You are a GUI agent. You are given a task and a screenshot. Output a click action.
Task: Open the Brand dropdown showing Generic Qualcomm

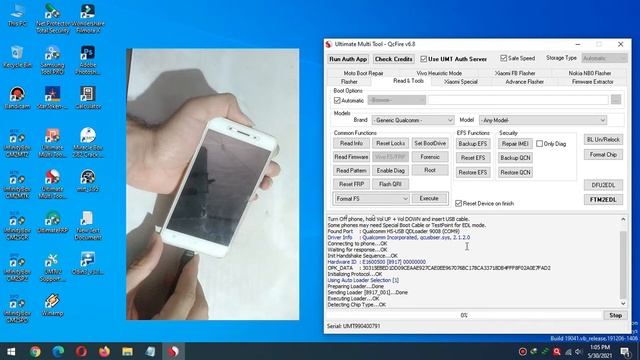413,120
